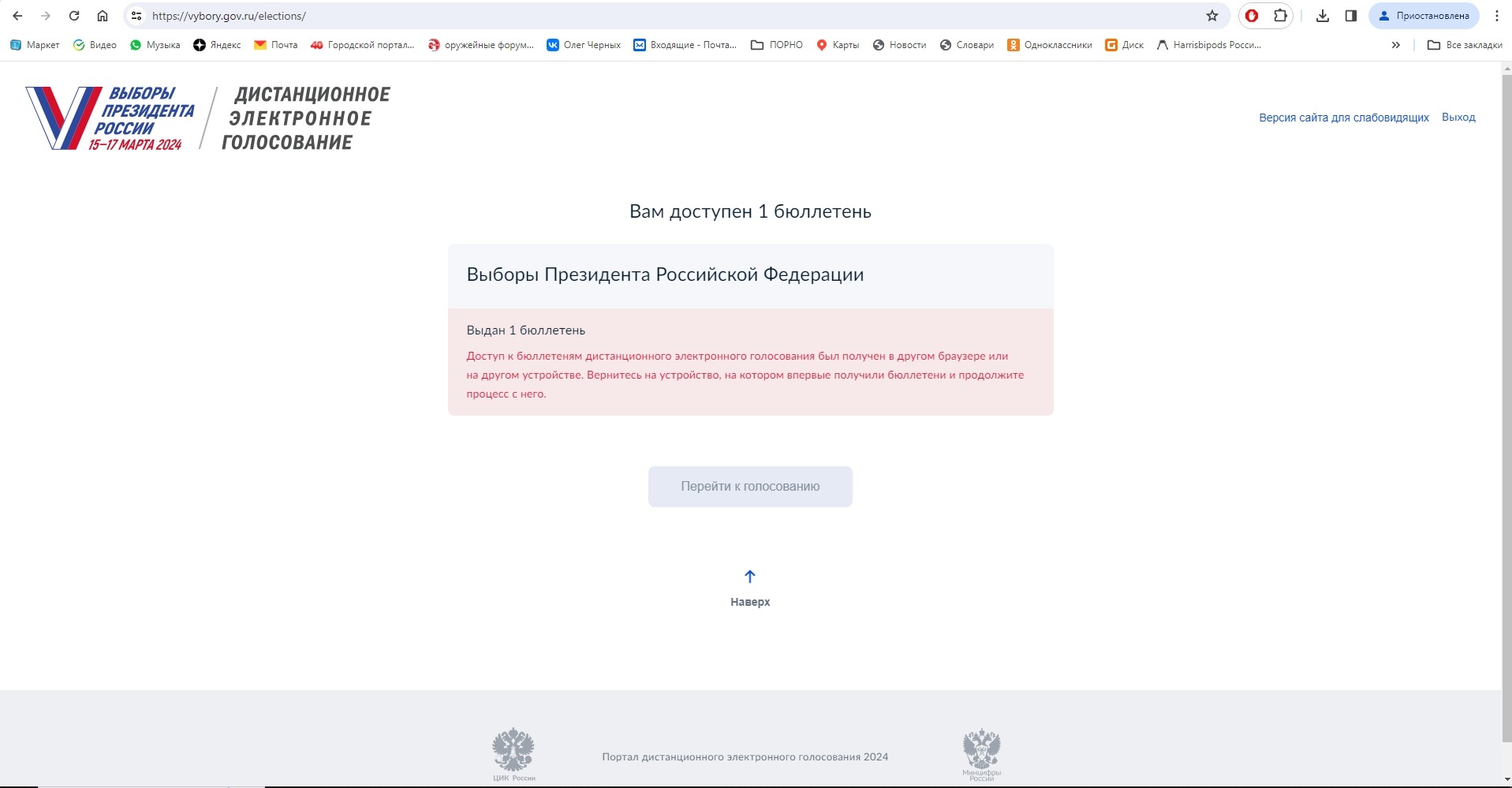
Task: Open 'Версия сайта для слабовидящих' link
Action: (1343, 118)
